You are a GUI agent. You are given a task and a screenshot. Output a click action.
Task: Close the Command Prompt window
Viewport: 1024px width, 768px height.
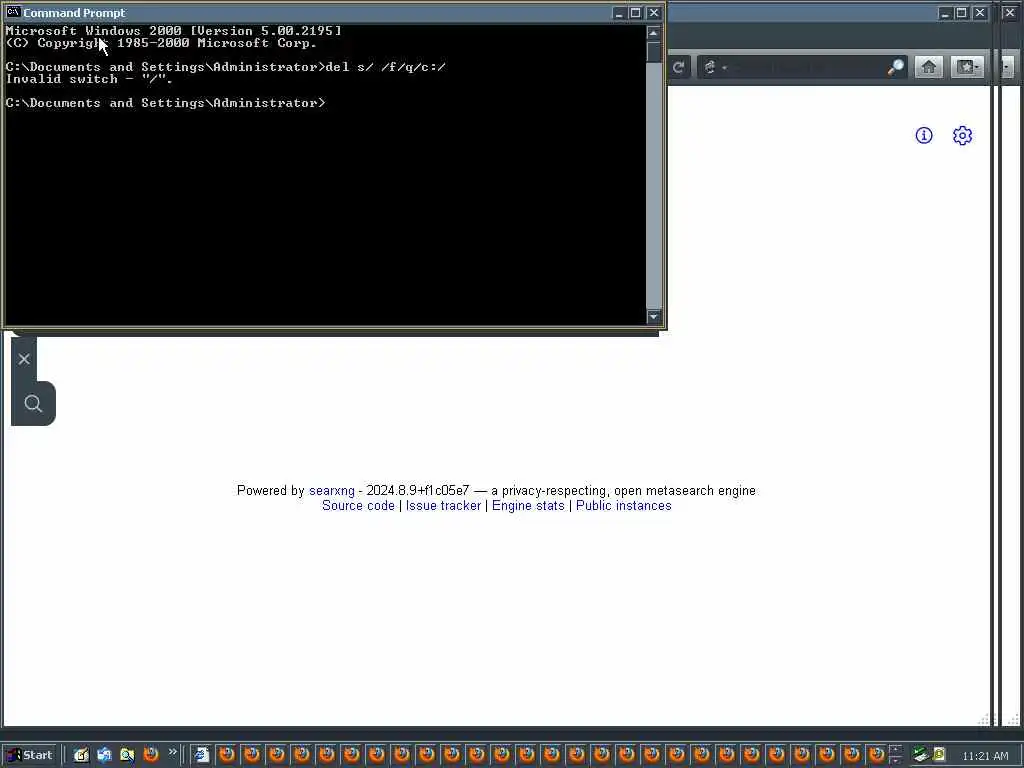(654, 13)
